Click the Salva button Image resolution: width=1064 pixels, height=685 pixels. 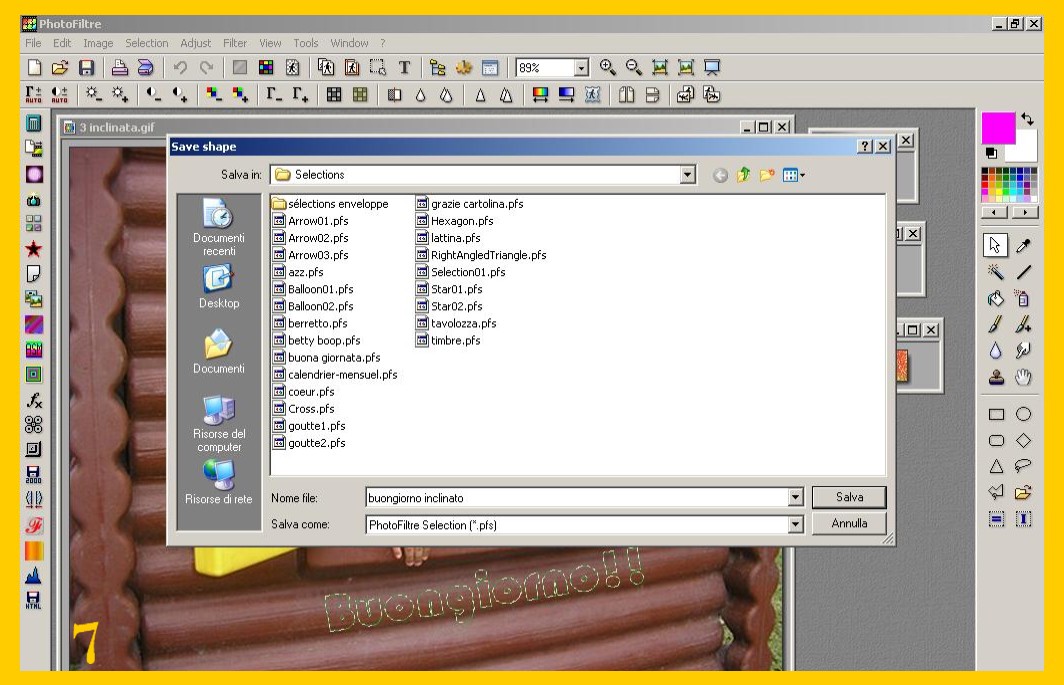coord(849,497)
